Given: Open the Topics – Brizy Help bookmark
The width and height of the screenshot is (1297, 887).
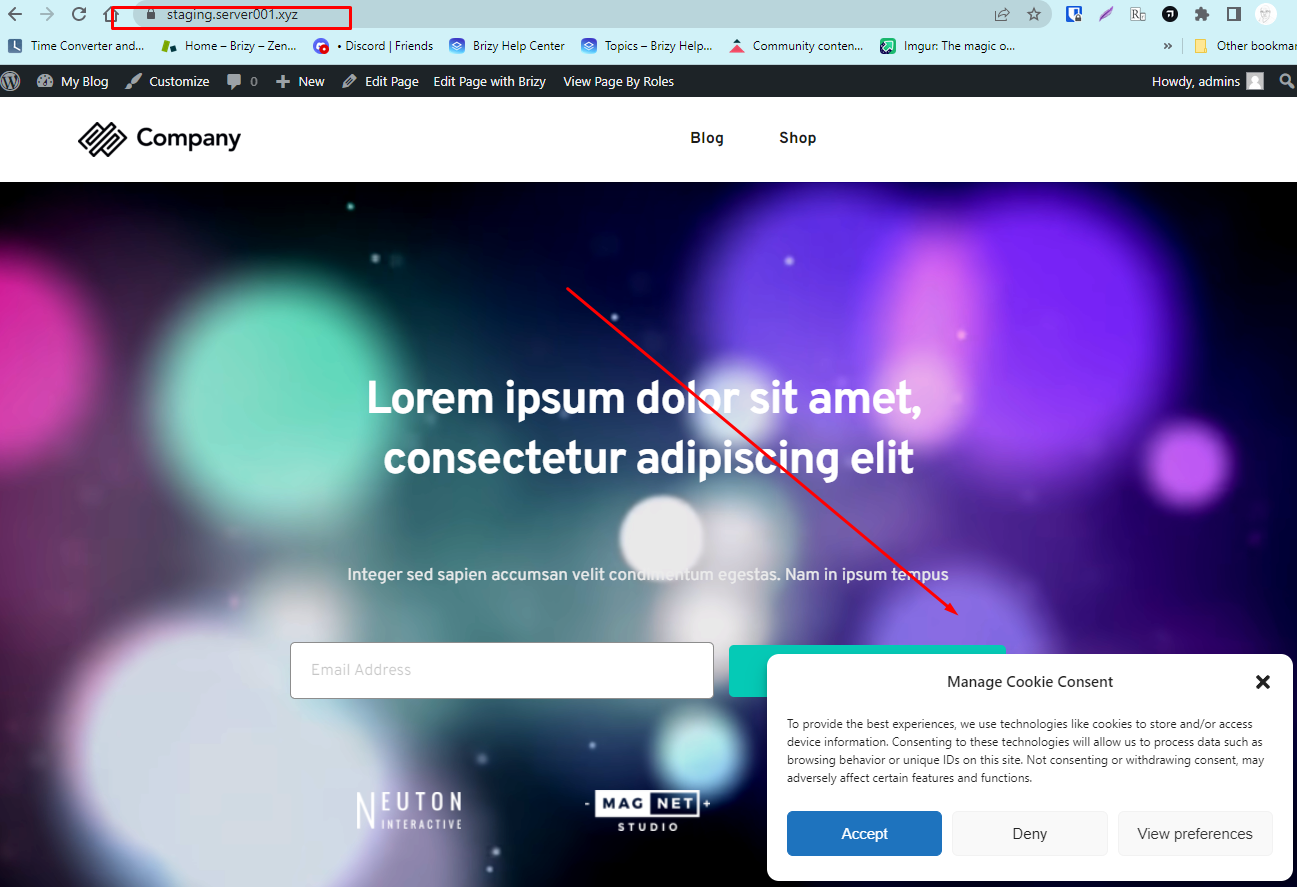Looking at the screenshot, I should [647, 45].
